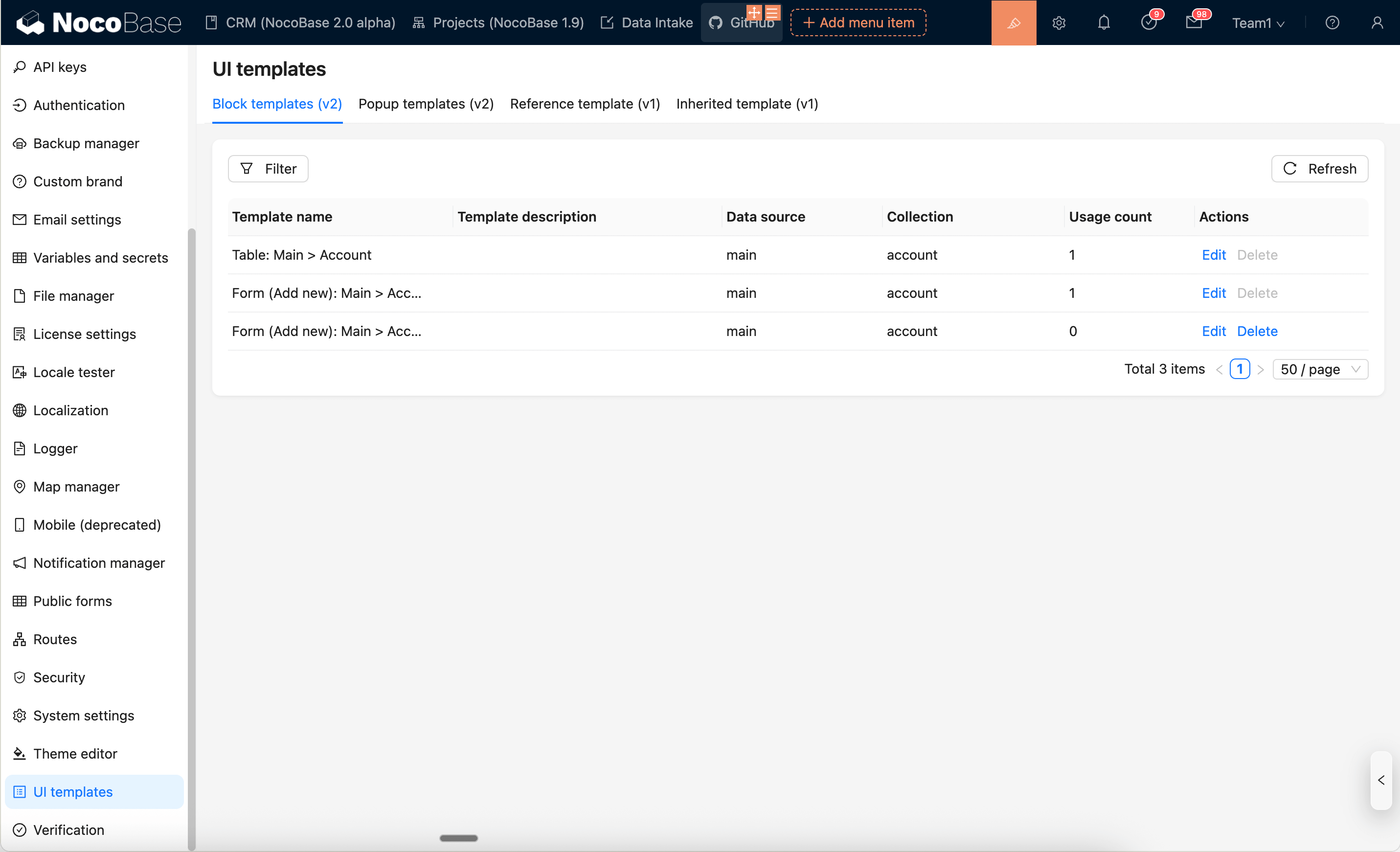The height and width of the screenshot is (852, 1400).
Task: Switch to Popup templates (v2) tab
Action: (426, 104)
